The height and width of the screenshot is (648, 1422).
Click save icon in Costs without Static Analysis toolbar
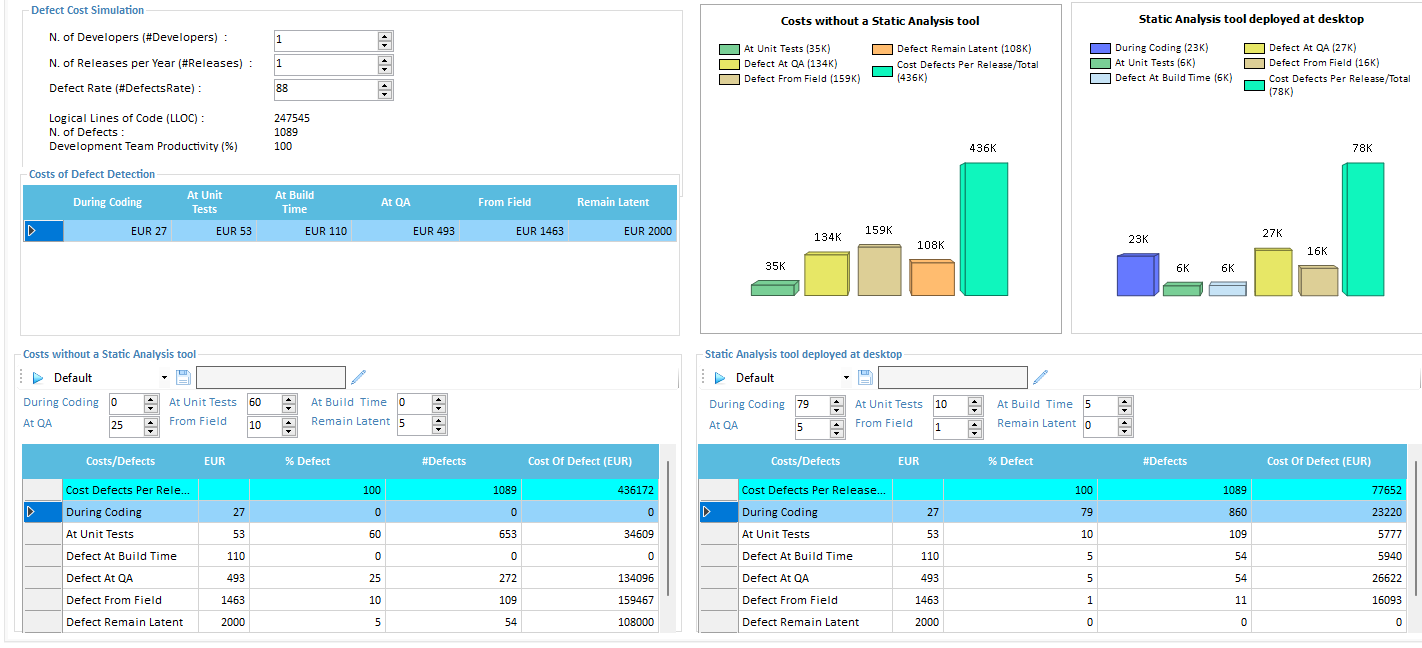click(183, 377)
